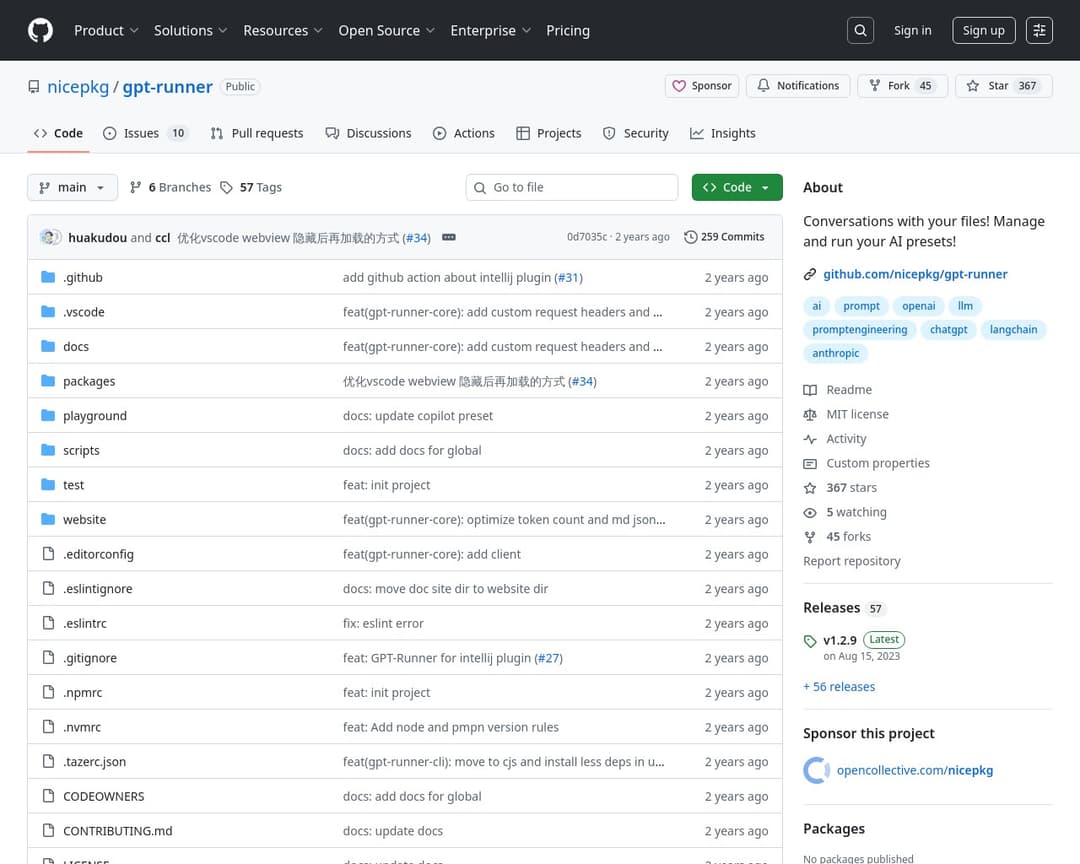Image resolution: width=1080 pixels, height=864 pixels.
Task: Select the anthropic topic tag
Action: coord(835,353)
